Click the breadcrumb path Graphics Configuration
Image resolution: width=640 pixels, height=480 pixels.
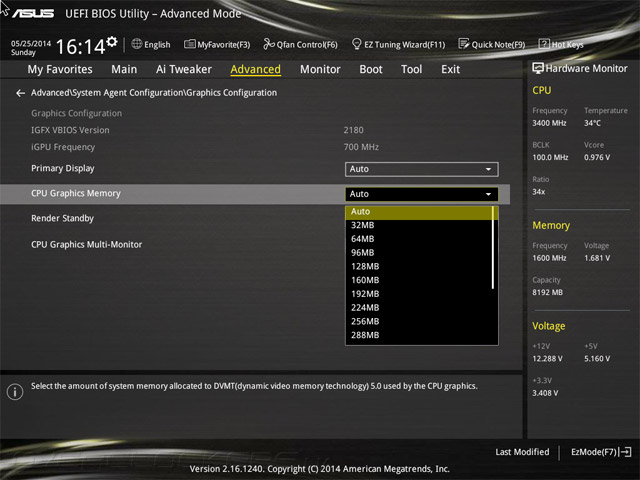point(154,93)
